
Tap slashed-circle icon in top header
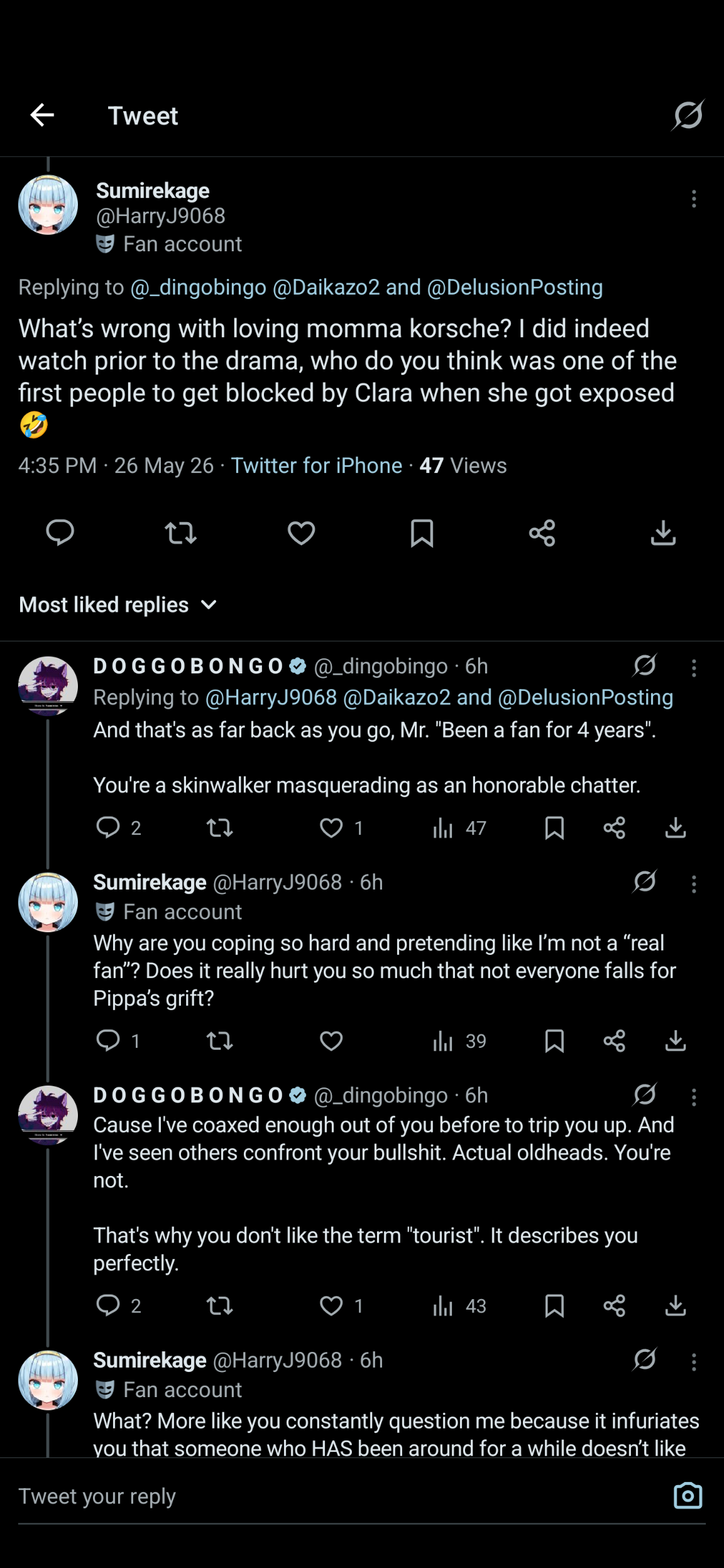688,115
